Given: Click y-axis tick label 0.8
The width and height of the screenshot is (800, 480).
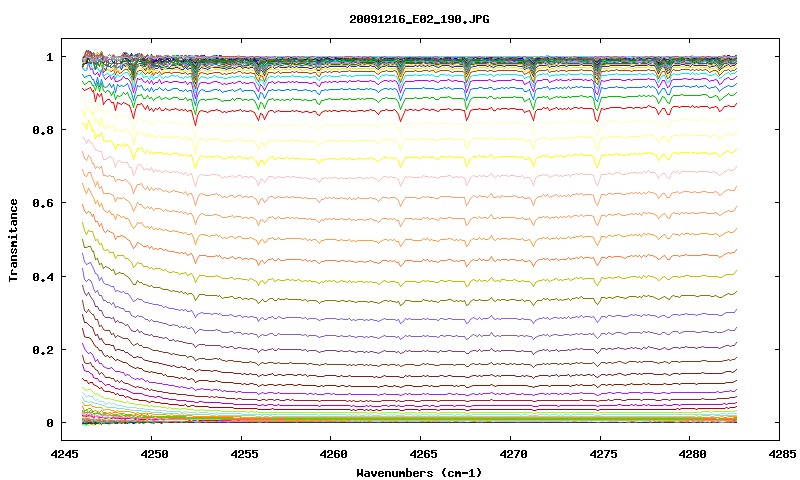Looking at the screenshot, I should (43, 130).
